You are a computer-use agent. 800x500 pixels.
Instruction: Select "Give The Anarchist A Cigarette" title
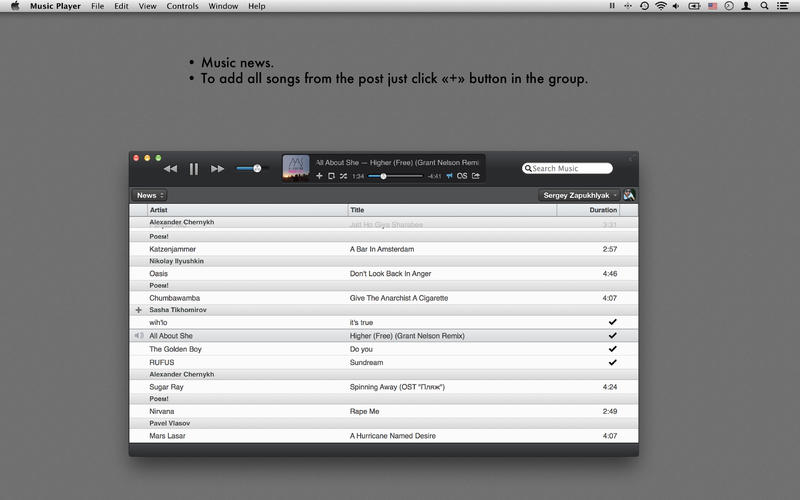[x=399, y=298]
